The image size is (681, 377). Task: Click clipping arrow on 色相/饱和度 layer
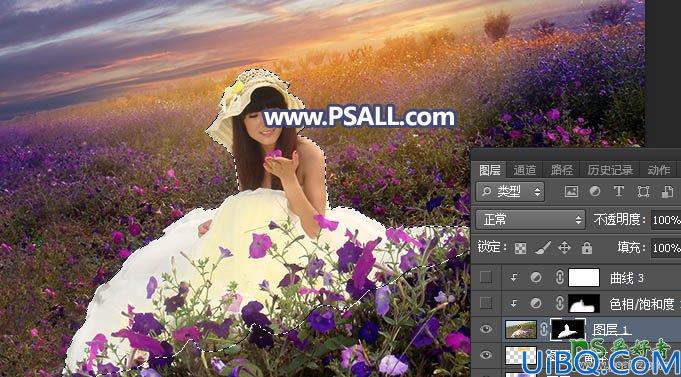(514, 303)
